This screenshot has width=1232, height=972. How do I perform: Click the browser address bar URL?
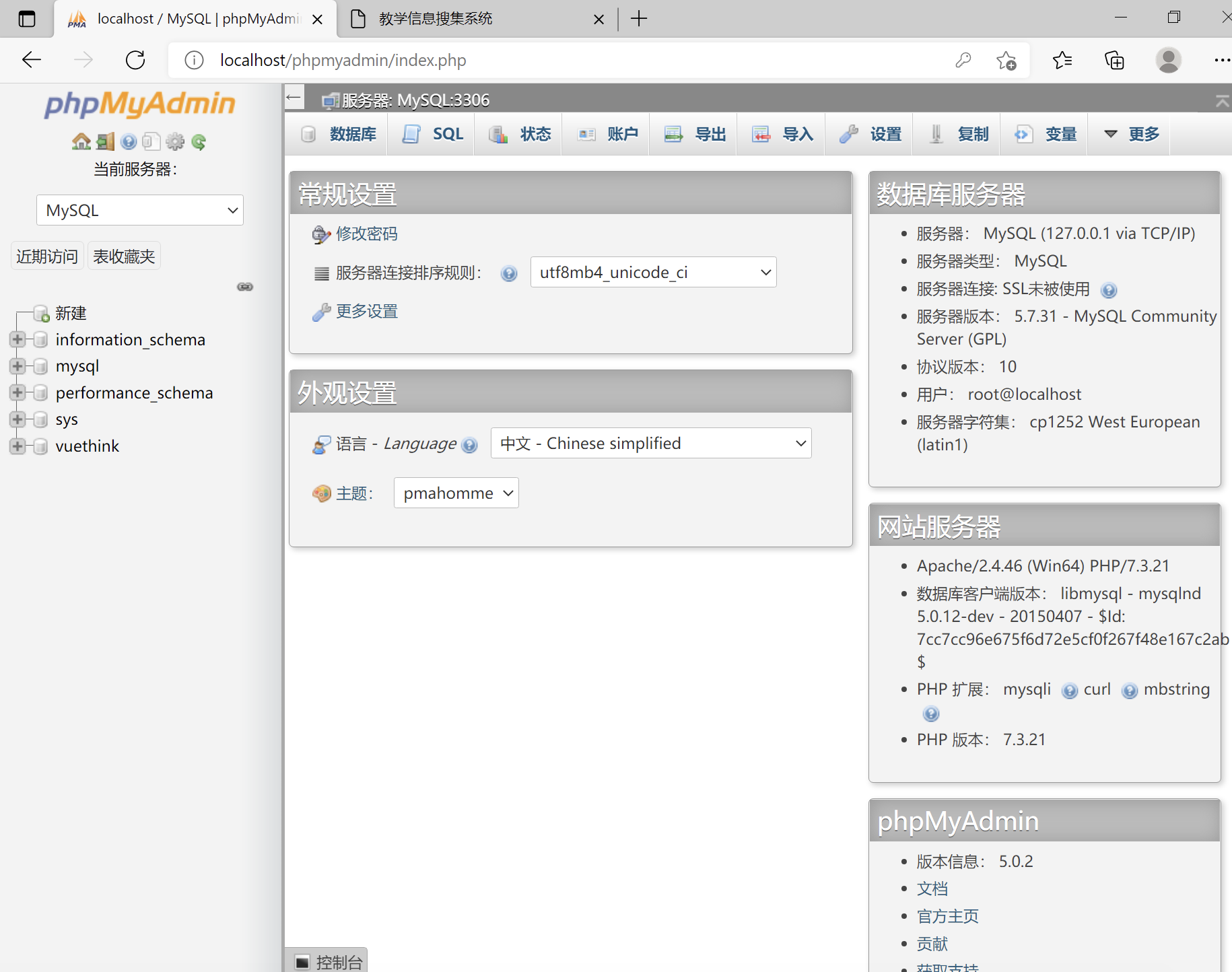(x=343, y=60)
